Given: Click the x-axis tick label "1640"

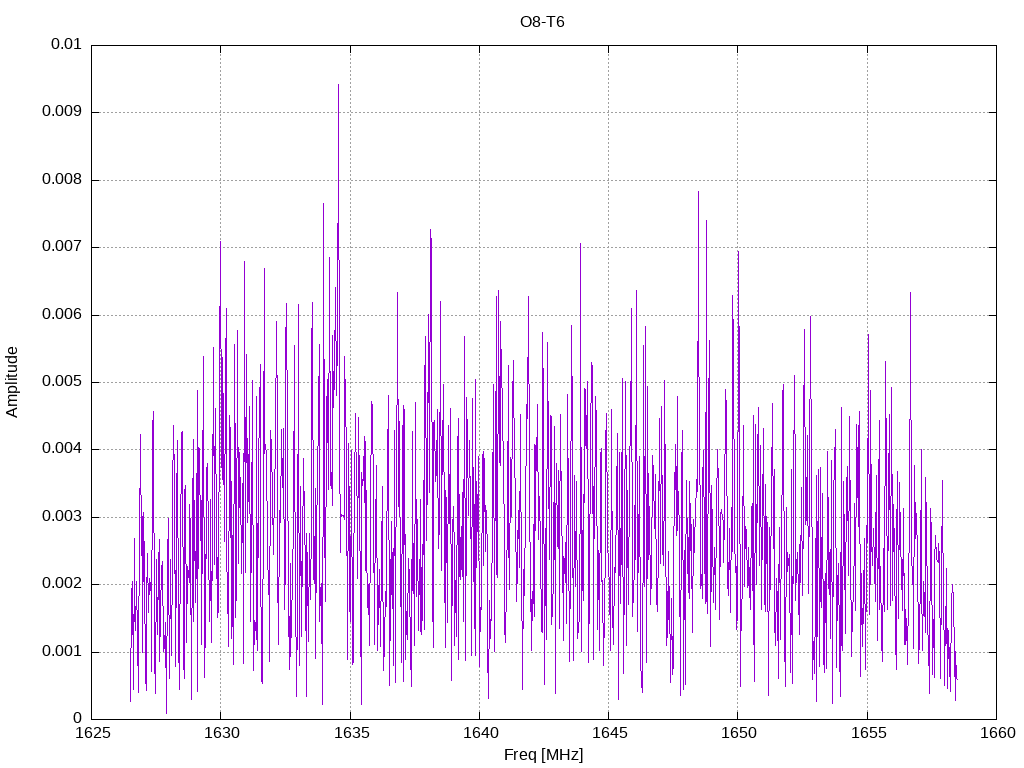Looking at the screenshot, I should [x=480, y=733].
